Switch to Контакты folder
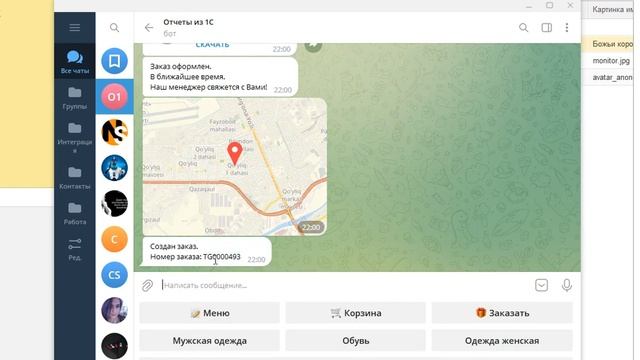 75,178
